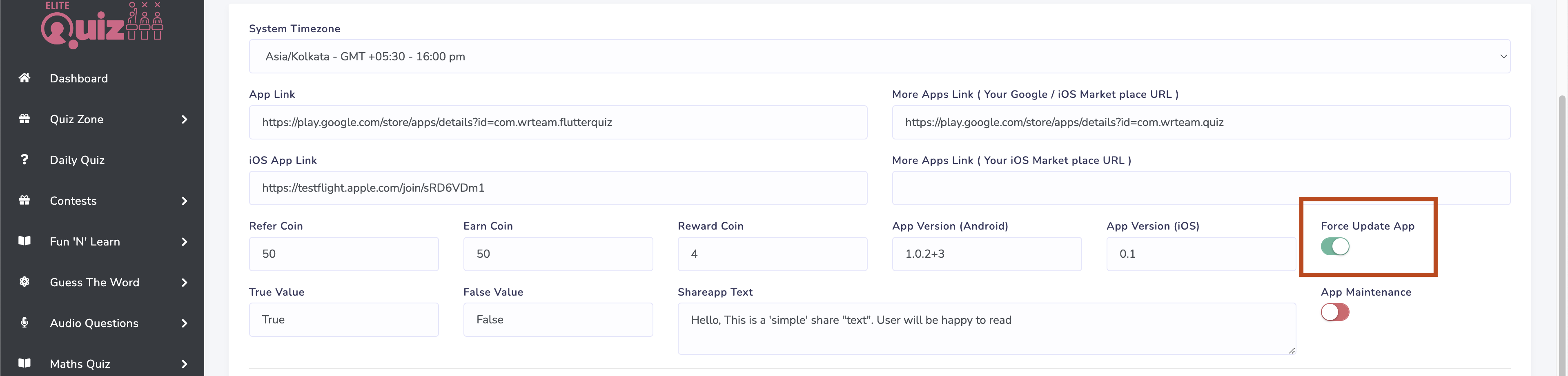Expand the Contests submenu chevron
Screen dimensions: 1568x376
click(x=185, y=201)
